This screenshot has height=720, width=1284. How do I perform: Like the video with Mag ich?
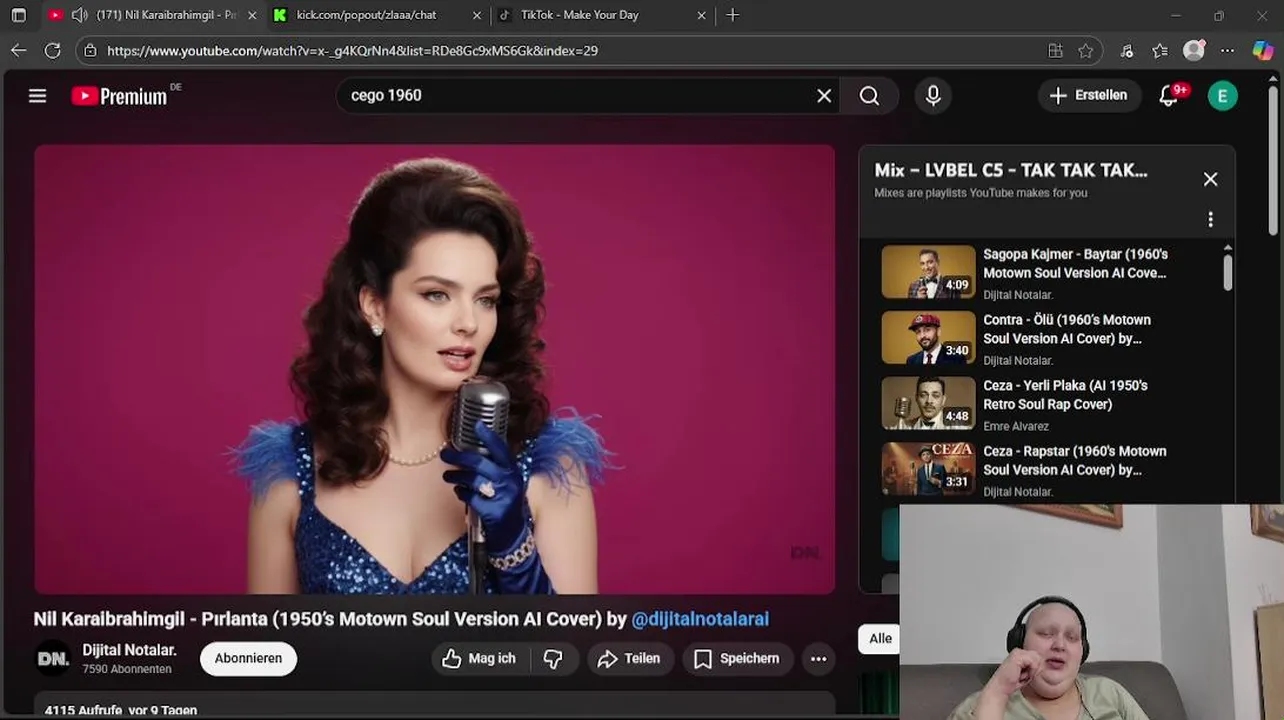point(479,658)
